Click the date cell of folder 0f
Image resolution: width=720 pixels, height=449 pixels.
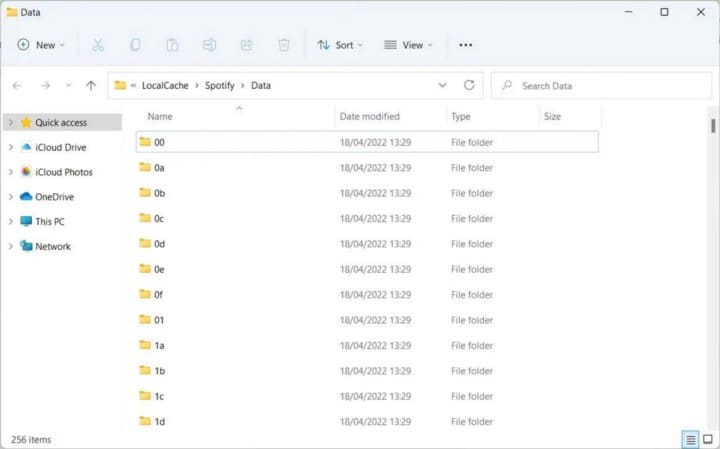point(375,295)
